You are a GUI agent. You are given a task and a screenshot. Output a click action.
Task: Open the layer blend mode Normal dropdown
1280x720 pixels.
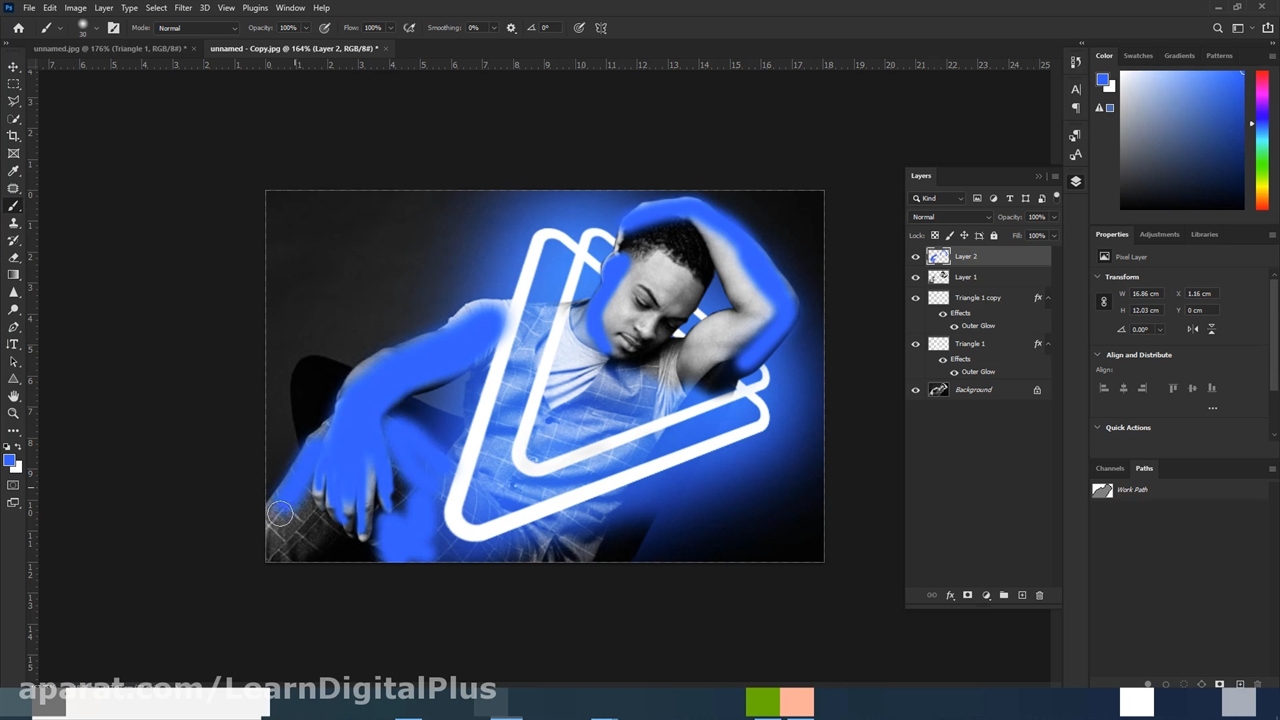(x=950, y=217)
